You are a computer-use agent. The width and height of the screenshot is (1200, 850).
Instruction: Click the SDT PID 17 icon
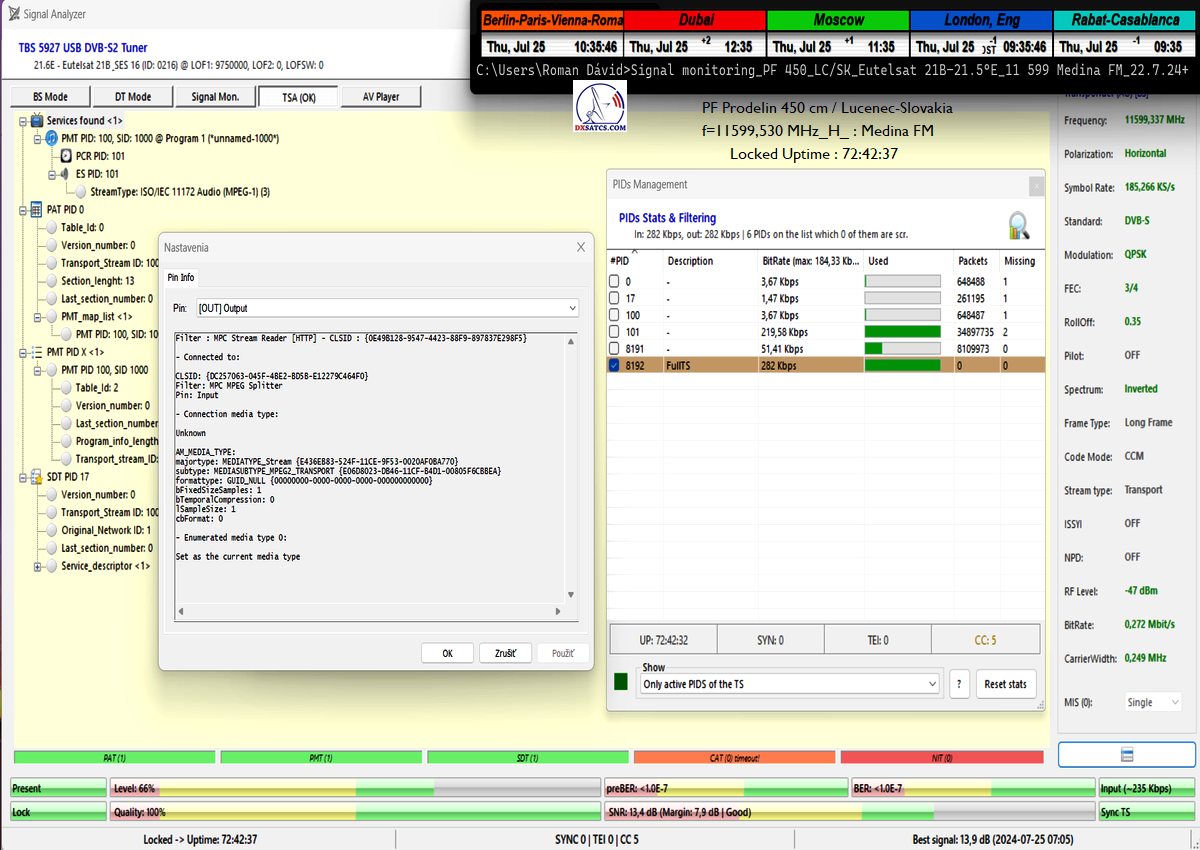point(36,477)
